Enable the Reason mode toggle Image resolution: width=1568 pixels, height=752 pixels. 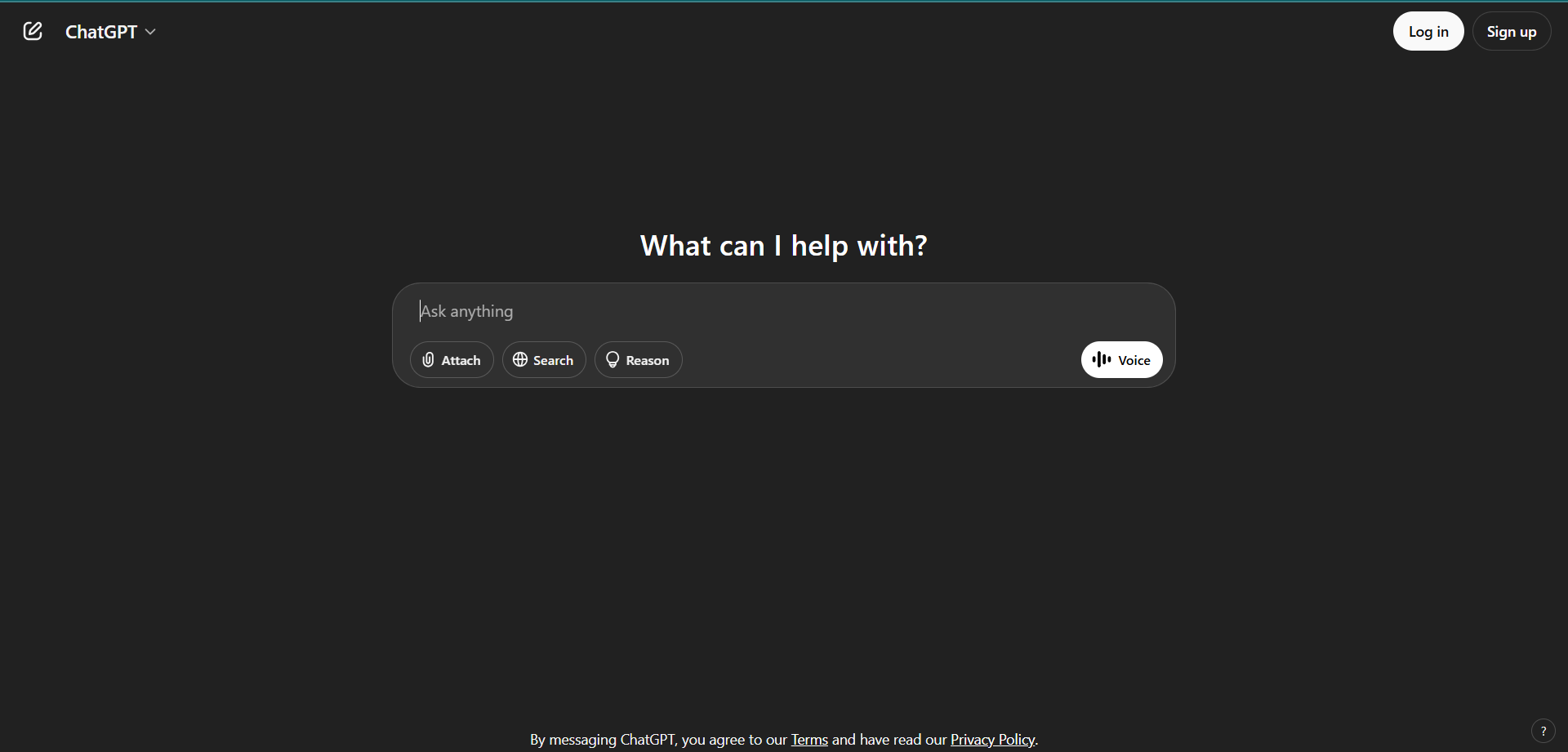click(x=639, y=360)
